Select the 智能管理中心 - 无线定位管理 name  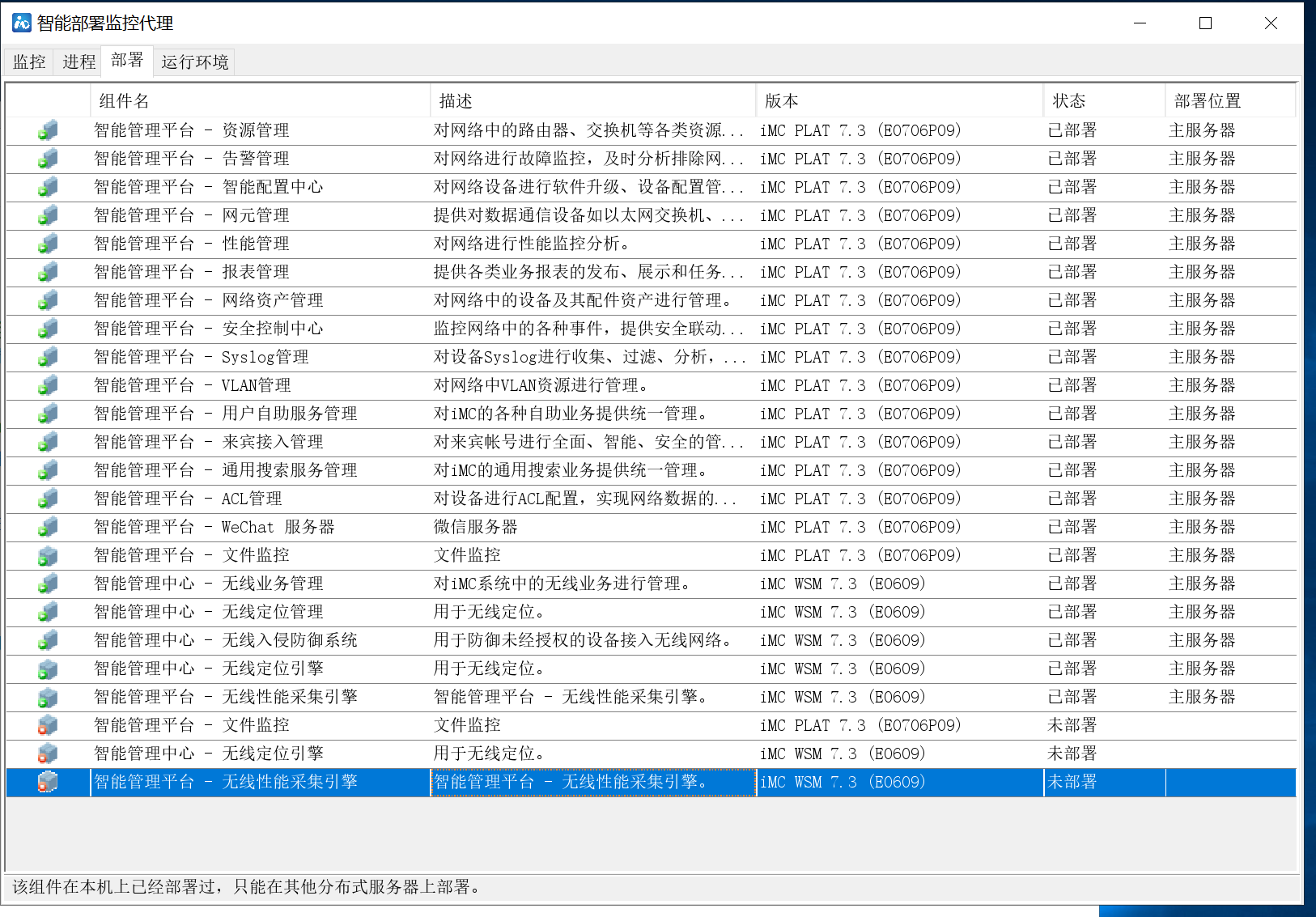coord(209,612)
